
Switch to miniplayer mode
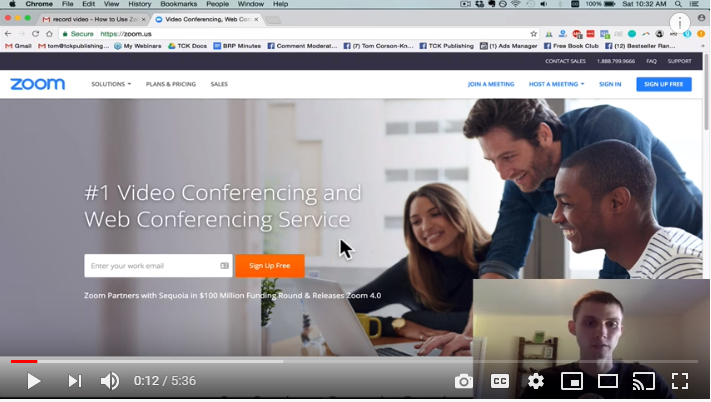[x=572, y=381]
